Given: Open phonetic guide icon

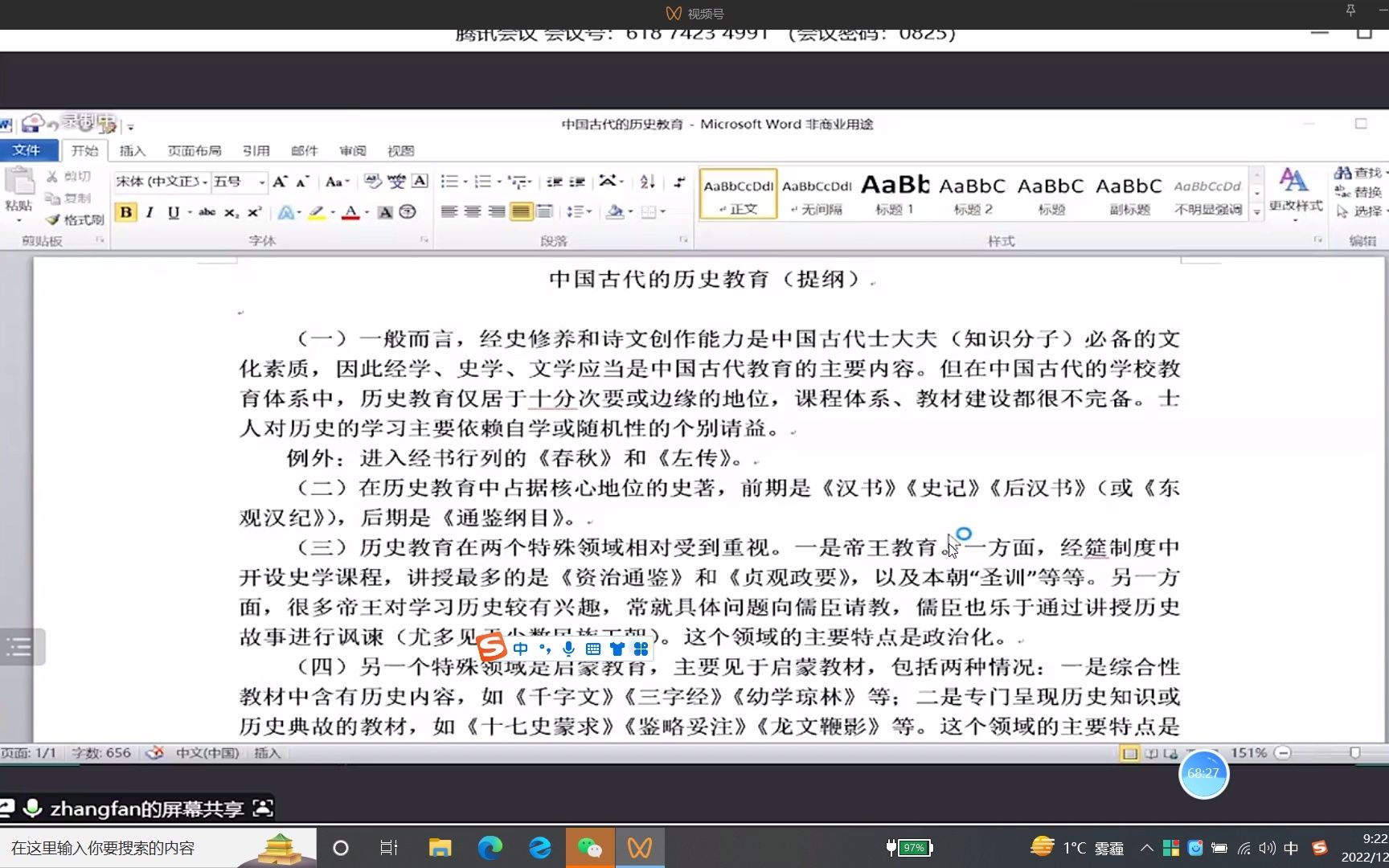Looking at the screenshot, I should [x=396, y=182].
